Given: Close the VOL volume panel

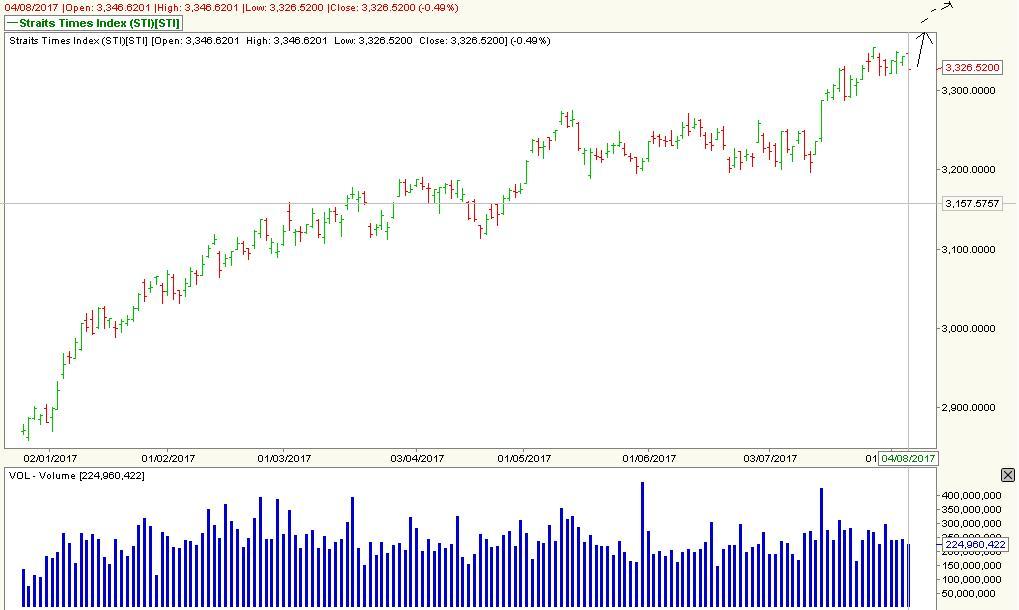Looking at the screenshot, I should 1007,476.
